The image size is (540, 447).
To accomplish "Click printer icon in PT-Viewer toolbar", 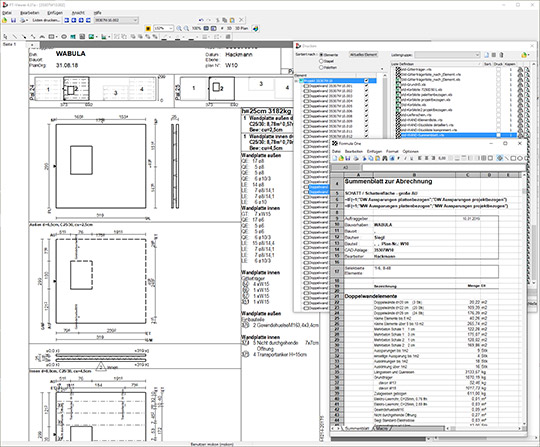I will coord(22,20).
